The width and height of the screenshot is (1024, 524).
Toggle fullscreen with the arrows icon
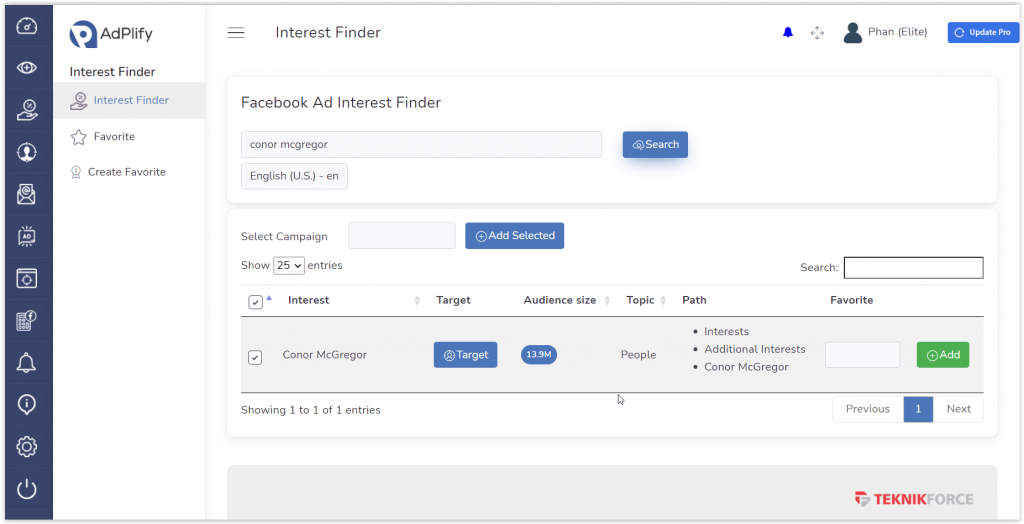click(817, 33)
